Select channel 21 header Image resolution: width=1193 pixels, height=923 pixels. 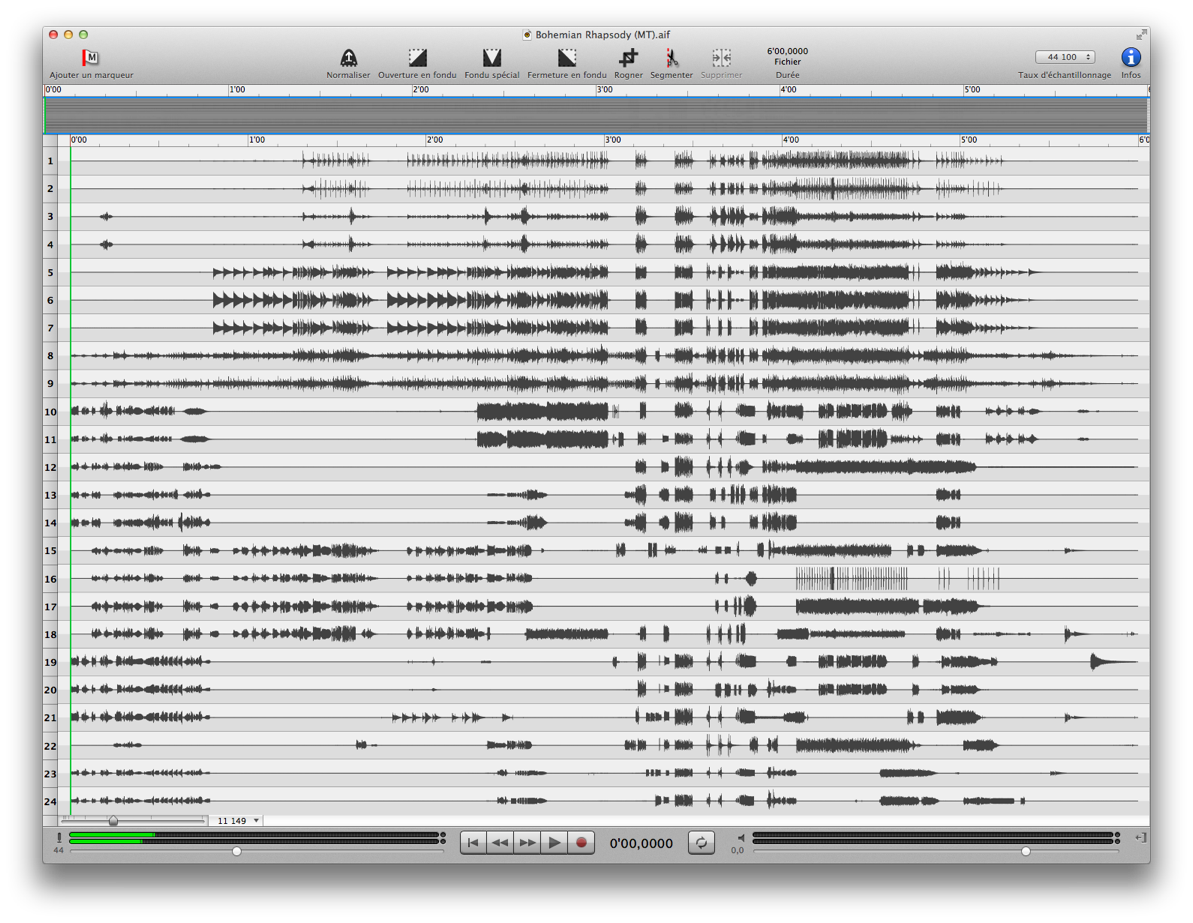(51, 718)
